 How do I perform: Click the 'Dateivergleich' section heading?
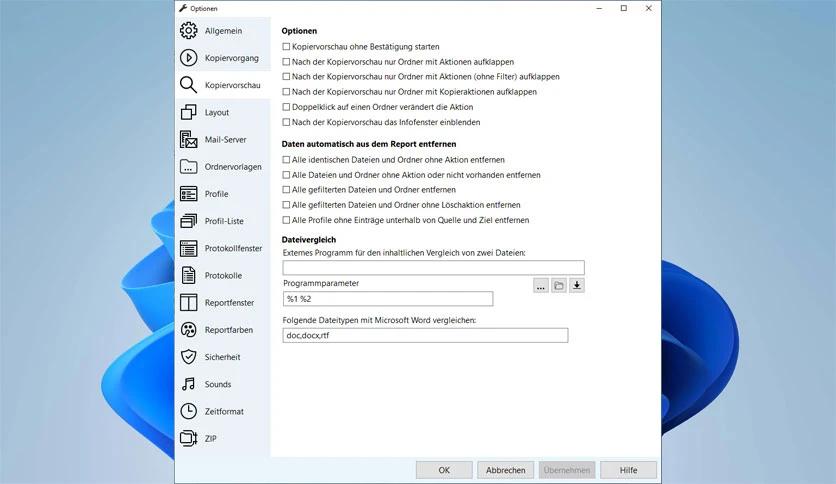pyautogui.click(x=309, y=240)
